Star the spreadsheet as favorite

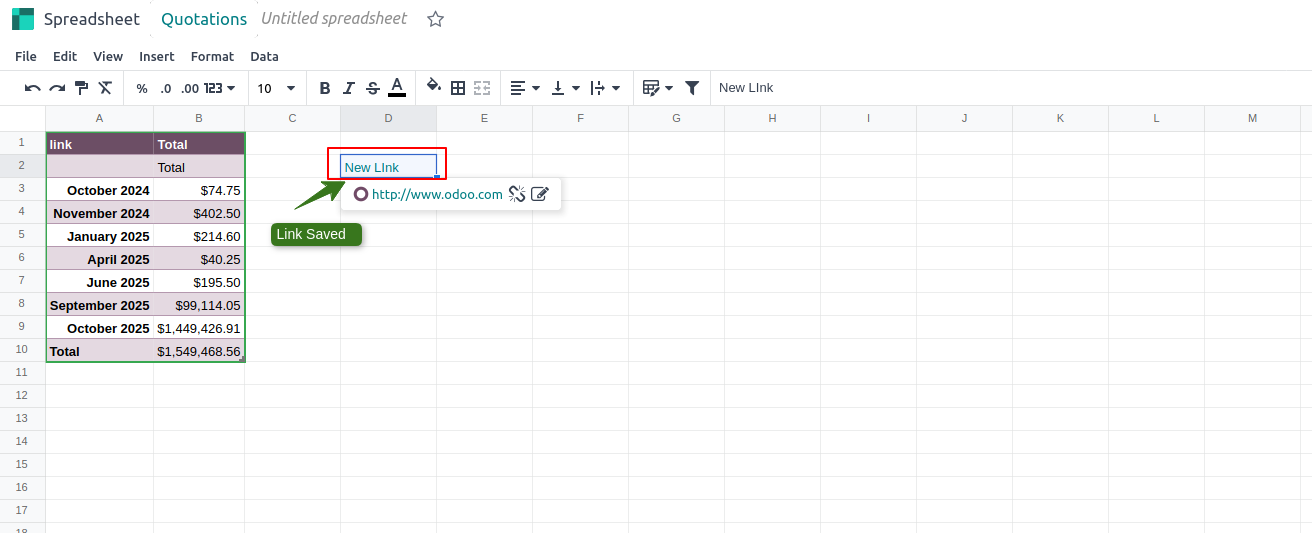tap(435, 19)
